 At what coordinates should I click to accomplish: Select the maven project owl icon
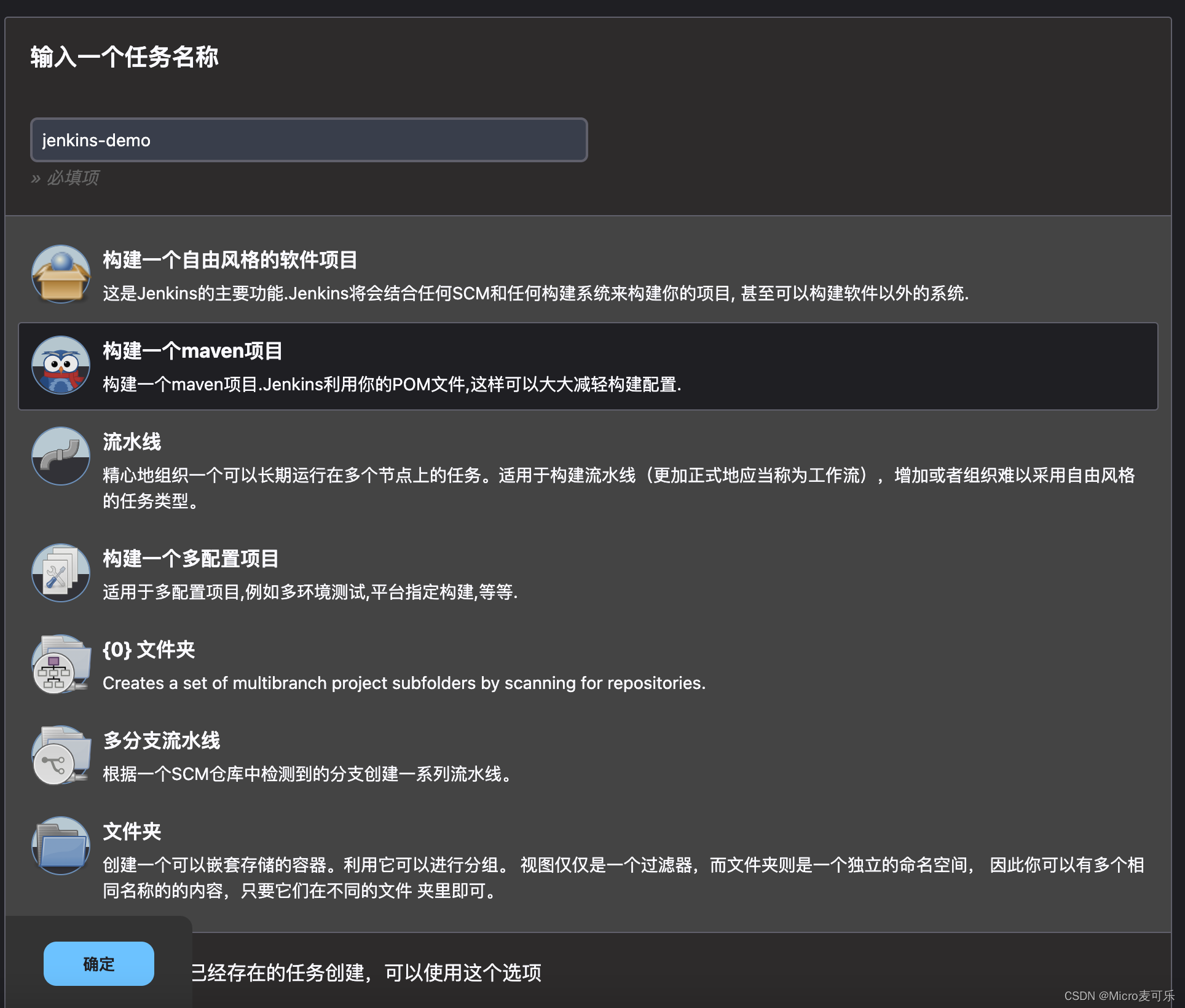tap(60, 365)
